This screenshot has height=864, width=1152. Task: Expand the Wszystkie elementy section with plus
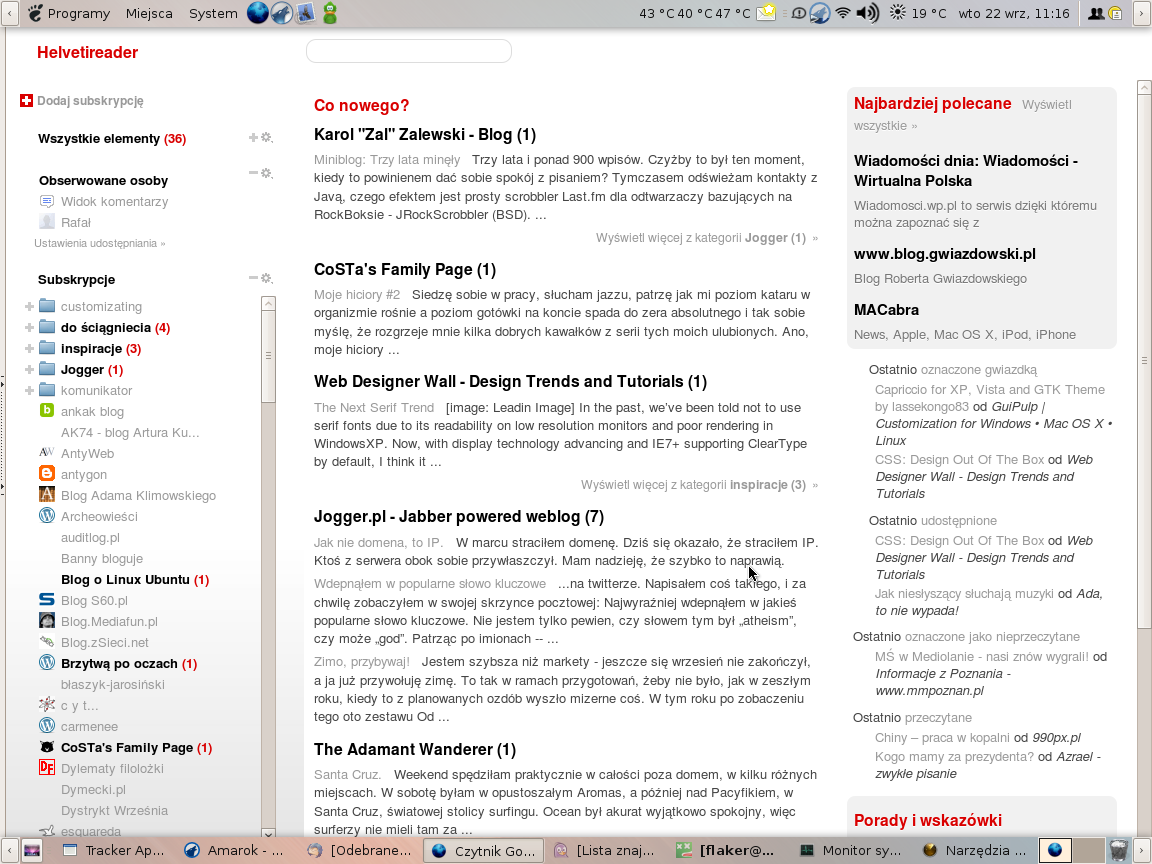253,138
